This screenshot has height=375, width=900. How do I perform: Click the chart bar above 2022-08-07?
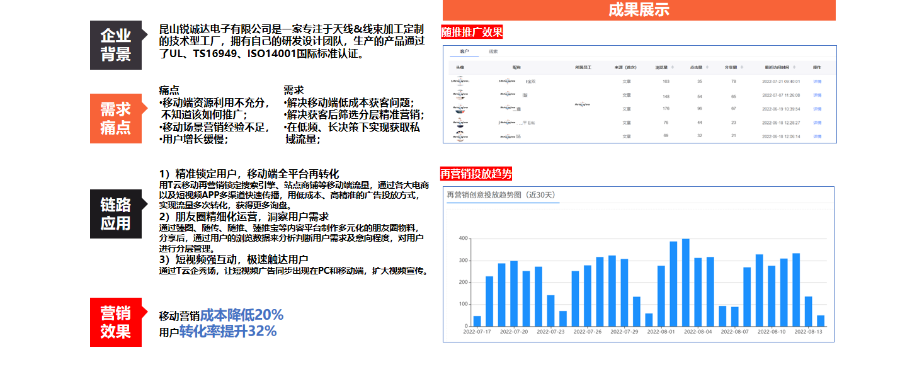pos(735,316)
